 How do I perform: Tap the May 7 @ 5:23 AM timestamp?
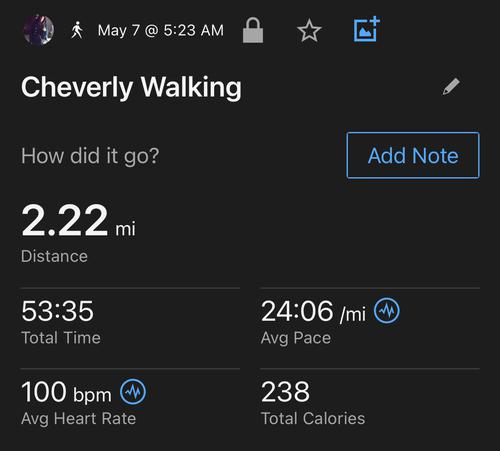coord(161,30)
